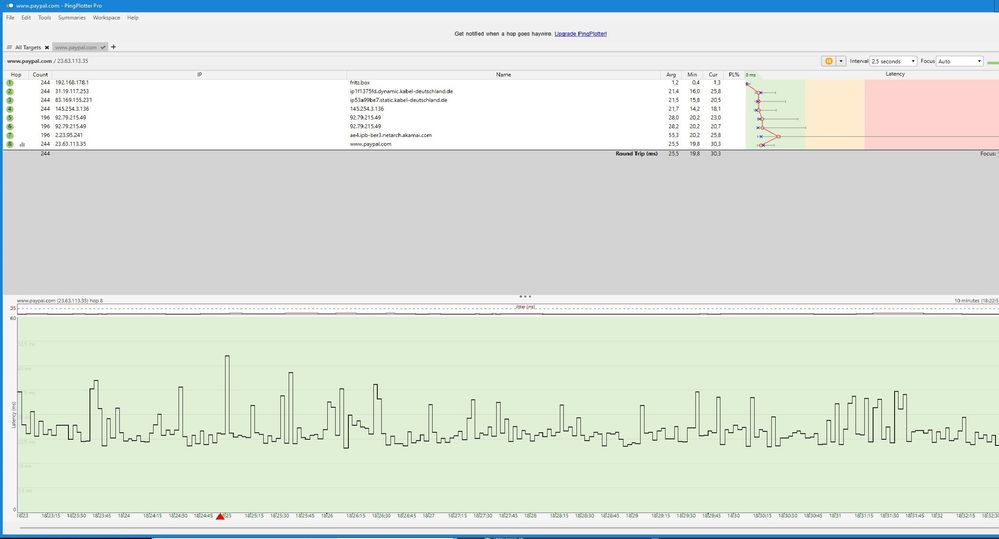Click IP address 23.63.113.35 in hop 8
This screenshot has width=999, height=539.
click(70, 144)
